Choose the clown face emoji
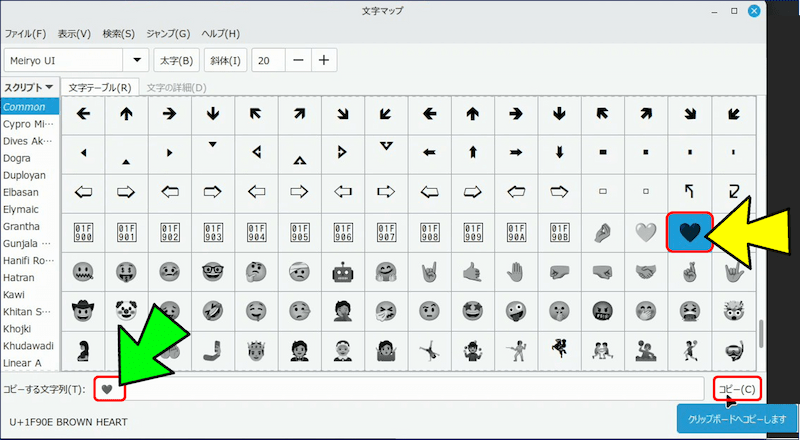800x440 pixels. pyautogui.click(x=126, y=310)
